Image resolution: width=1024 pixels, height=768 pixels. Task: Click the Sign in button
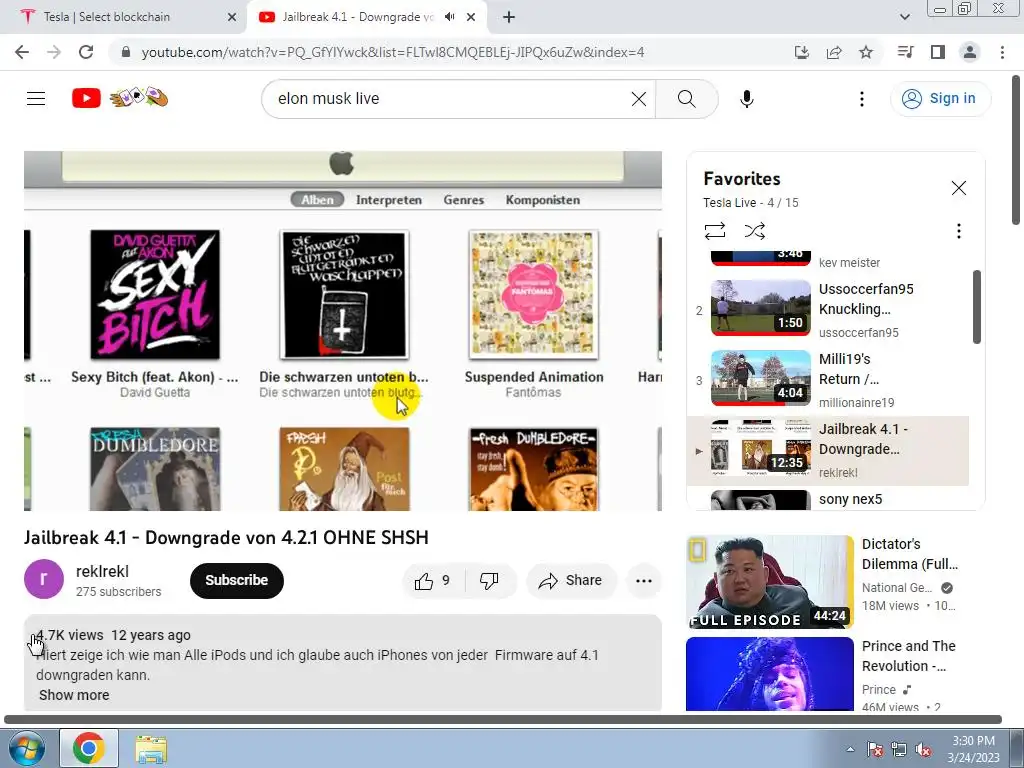point(940,99)
